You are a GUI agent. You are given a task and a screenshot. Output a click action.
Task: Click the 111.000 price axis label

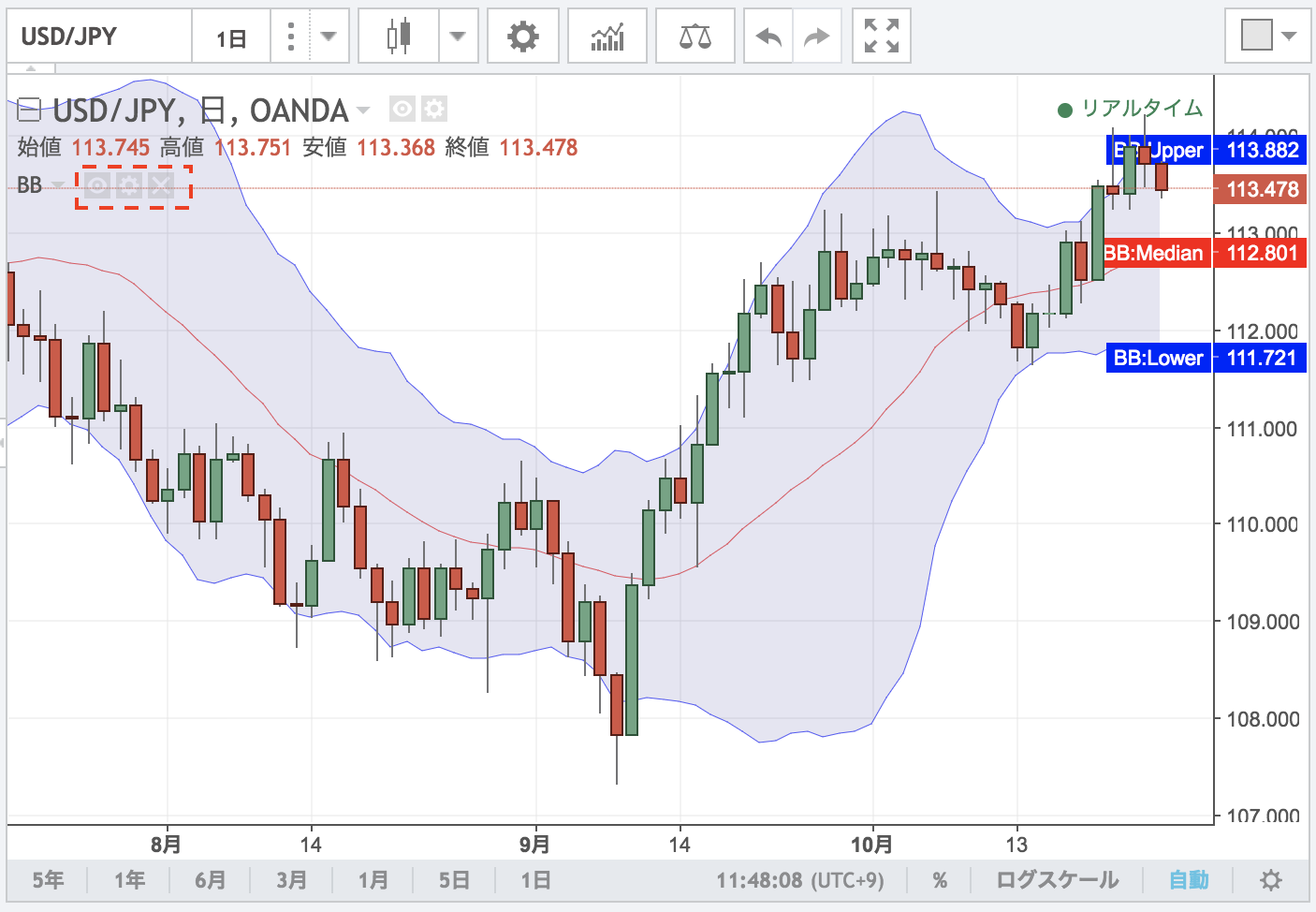click(x=1263, y=429)
